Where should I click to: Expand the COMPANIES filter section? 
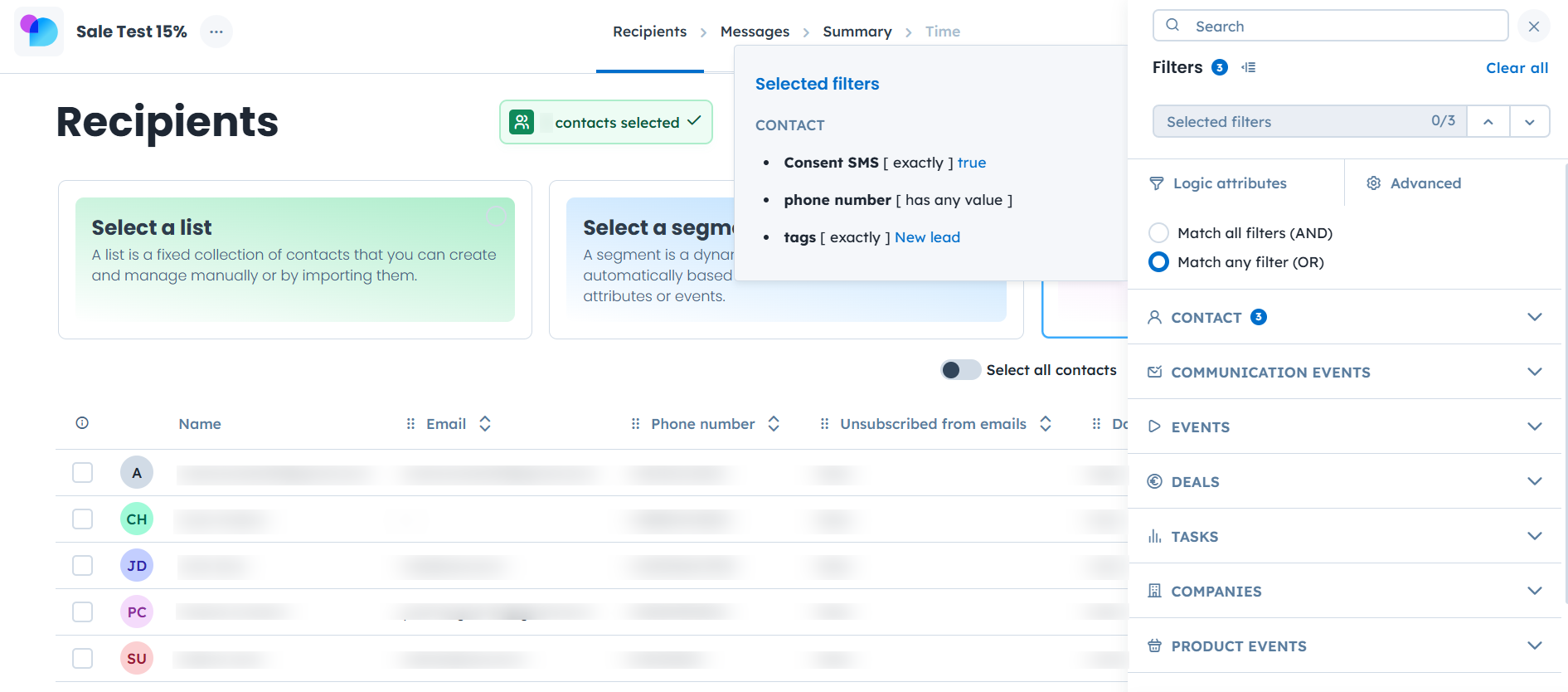point(1535,591)
